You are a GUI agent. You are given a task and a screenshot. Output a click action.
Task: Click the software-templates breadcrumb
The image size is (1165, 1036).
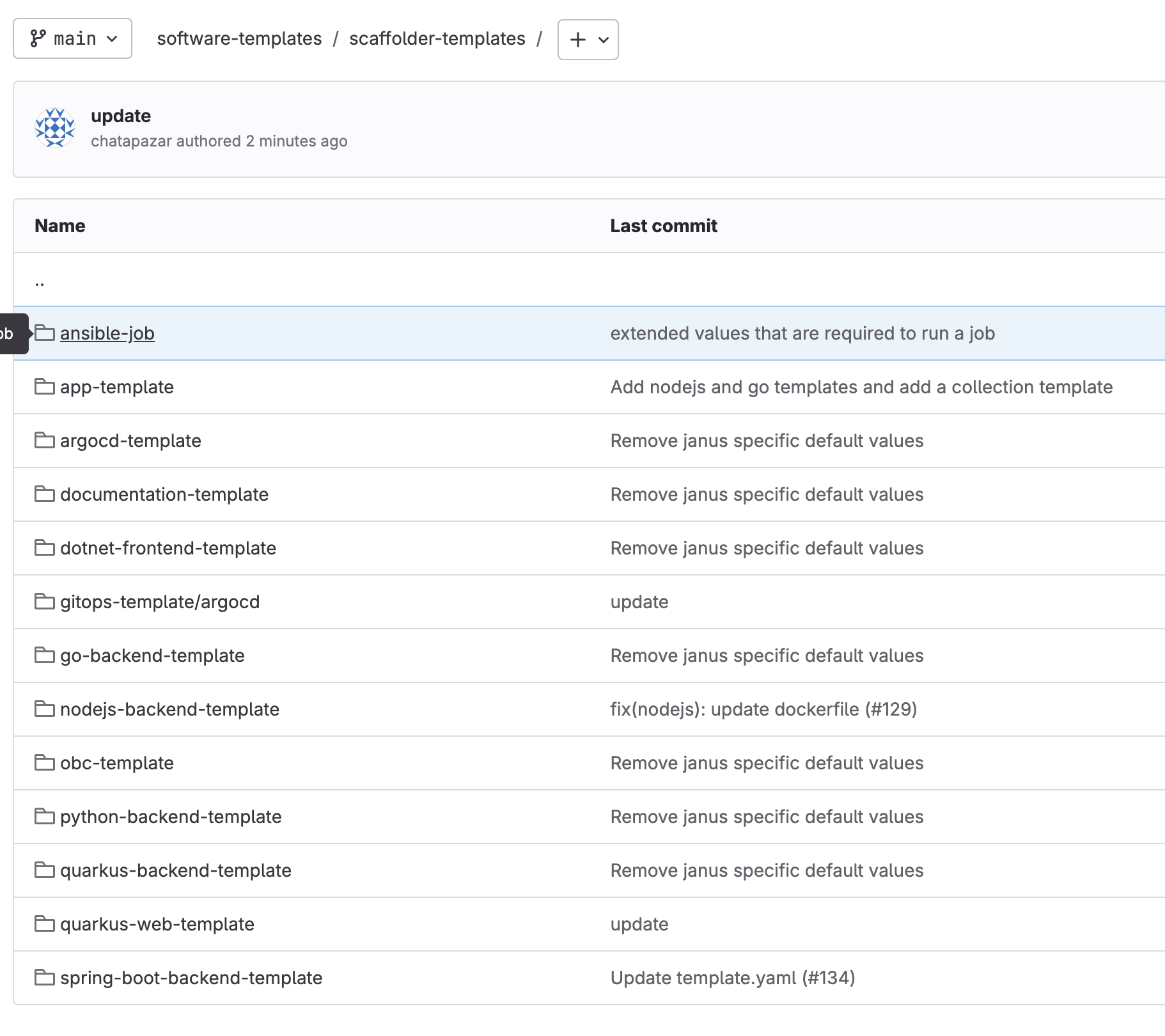click(239, 38)
